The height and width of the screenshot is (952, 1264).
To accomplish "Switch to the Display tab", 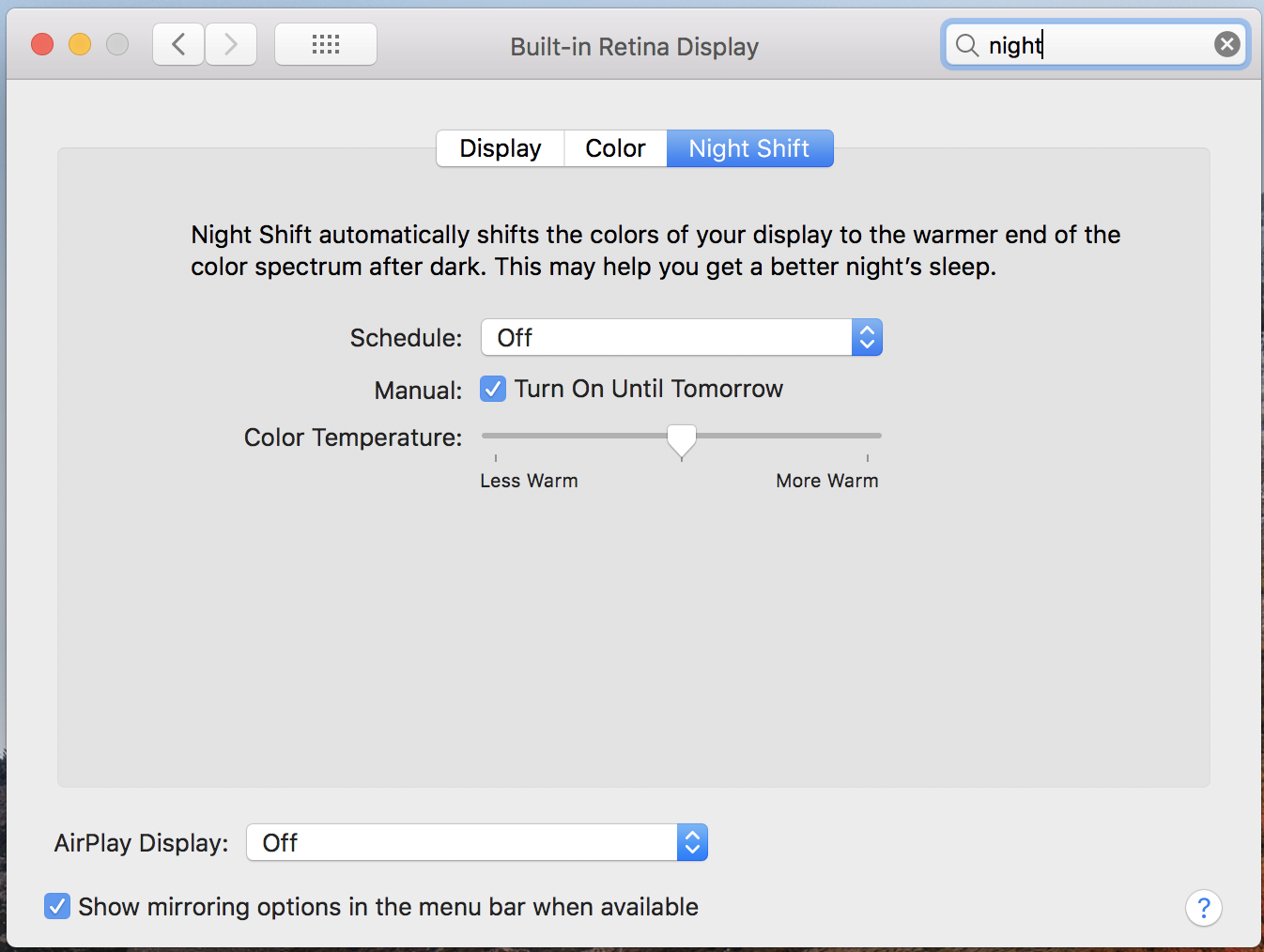I will [x=501, y=148].
